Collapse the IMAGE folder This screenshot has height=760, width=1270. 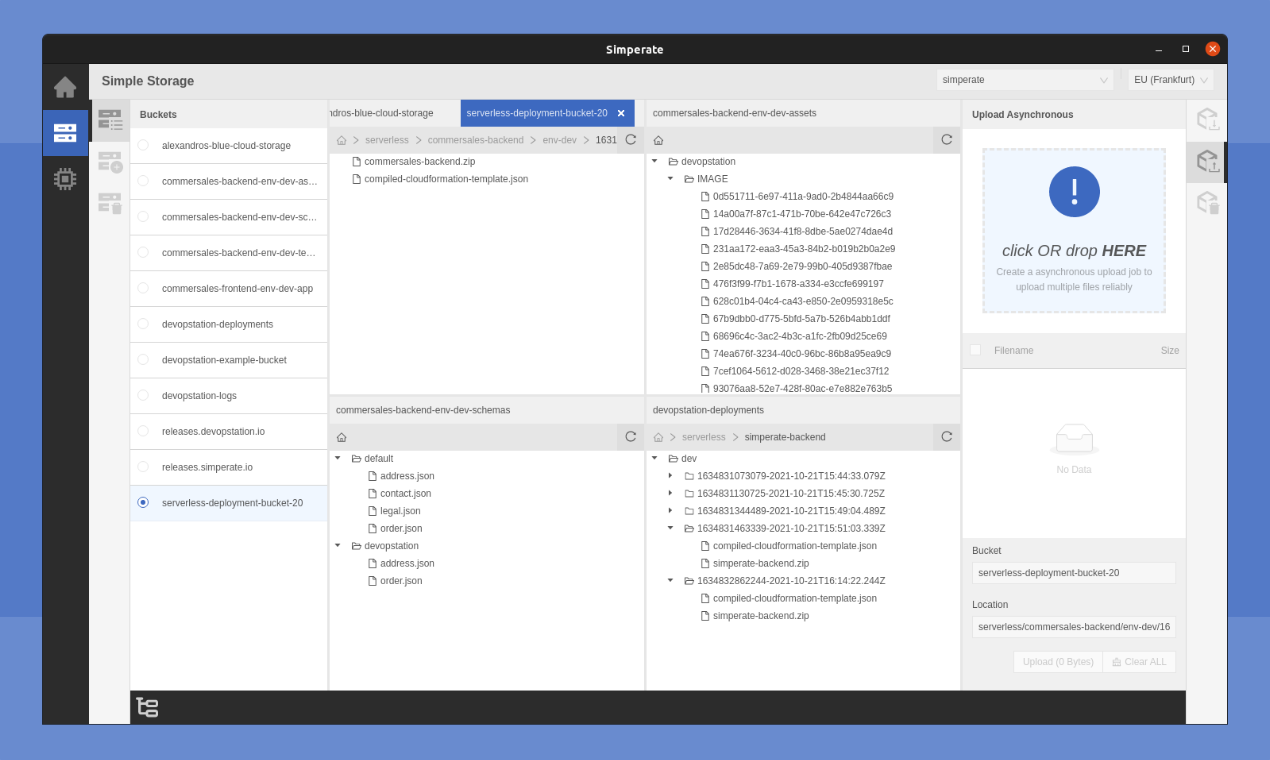click(x=670, y=179)
